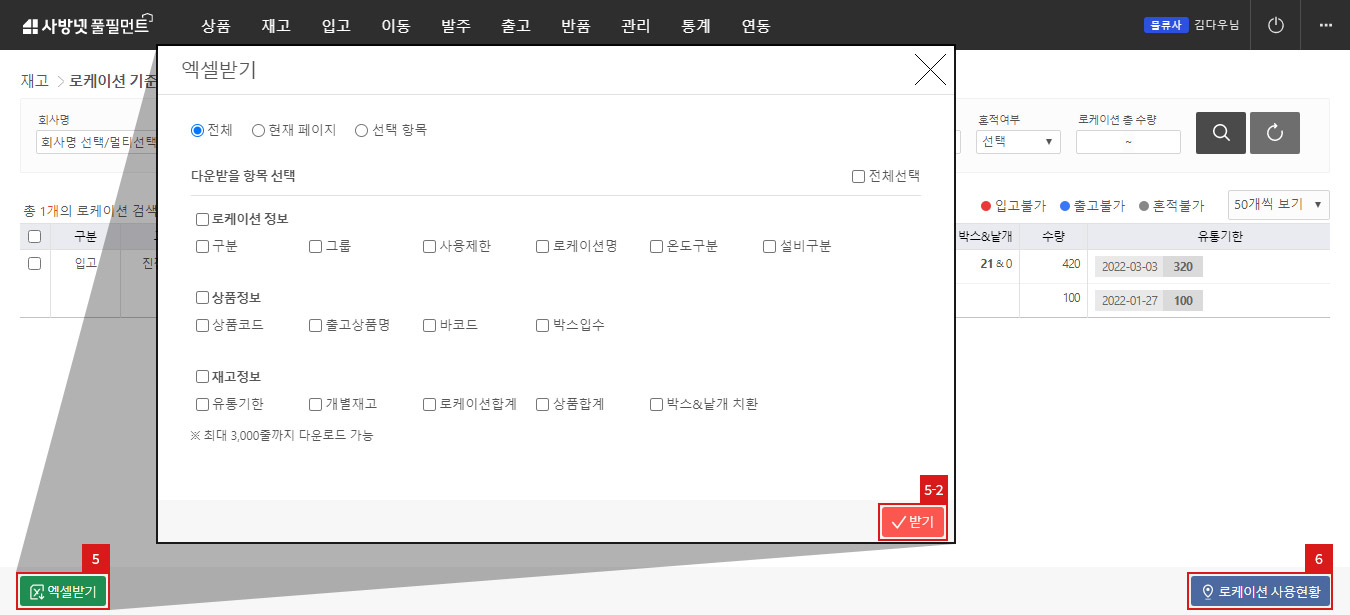Enable the 전체선택 checkbox
This screenshot has height=615, width=1350.
tap(857, 175)
